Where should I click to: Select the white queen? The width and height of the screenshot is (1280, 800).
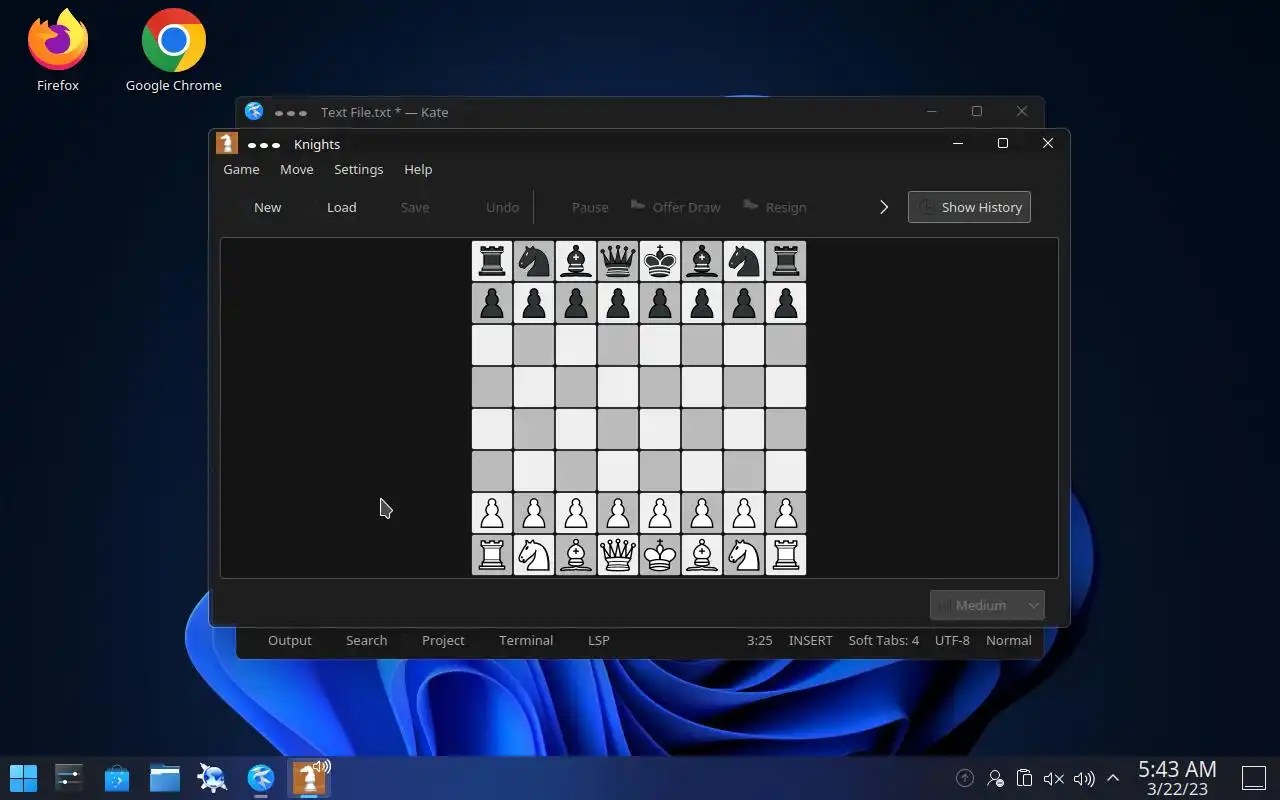(x=618, y=555)
